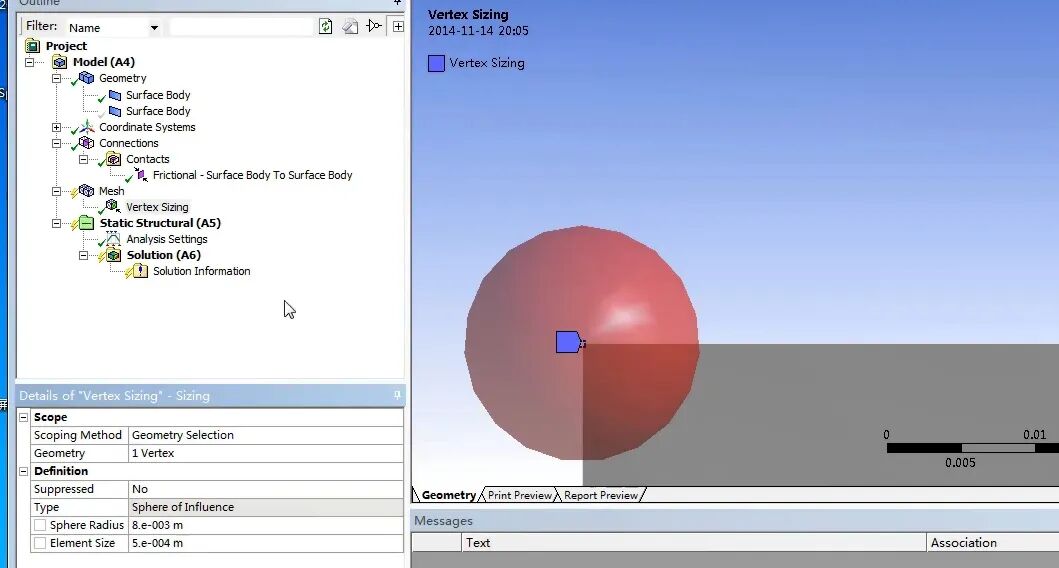
Task: Select the Analysis Settings tree item
Action: click(x=166, y=239)
